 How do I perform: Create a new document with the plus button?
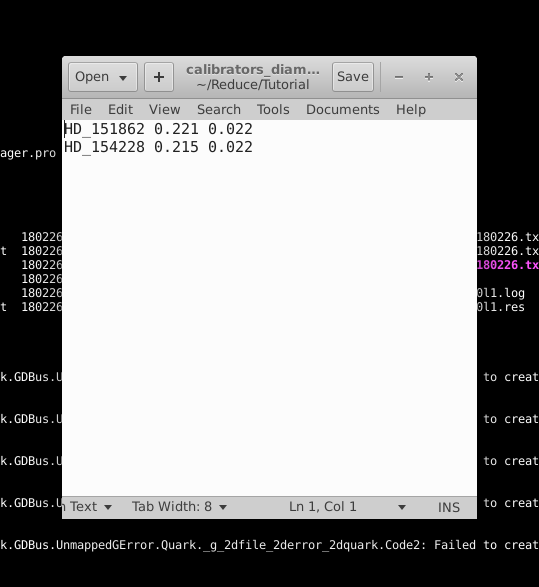pos(159,77)
